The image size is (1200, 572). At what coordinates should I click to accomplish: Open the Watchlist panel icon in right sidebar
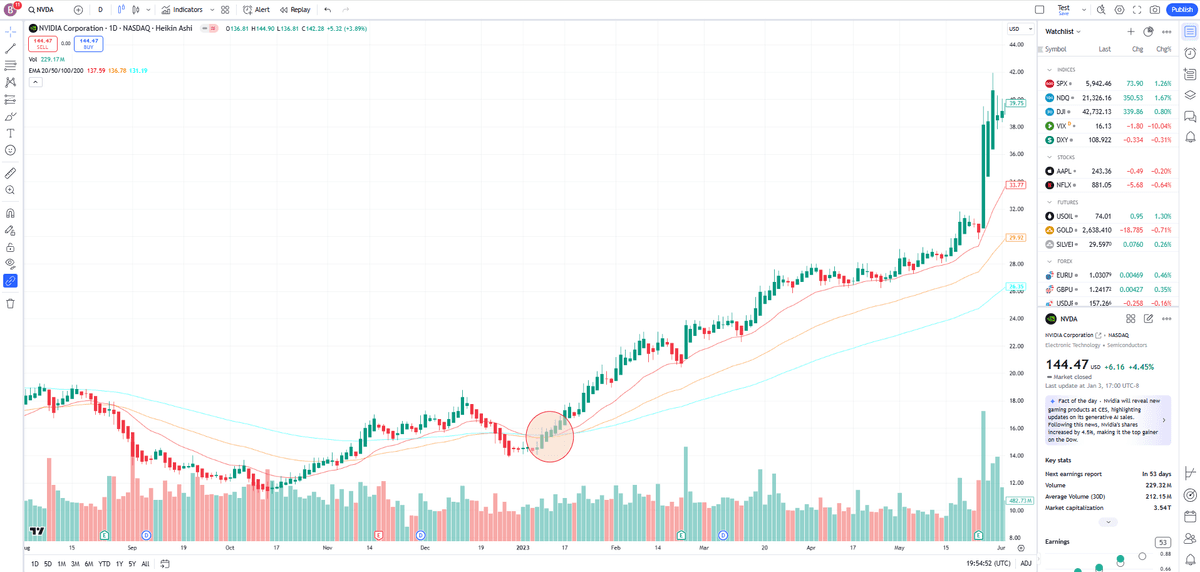click(x=1190, y=31)
